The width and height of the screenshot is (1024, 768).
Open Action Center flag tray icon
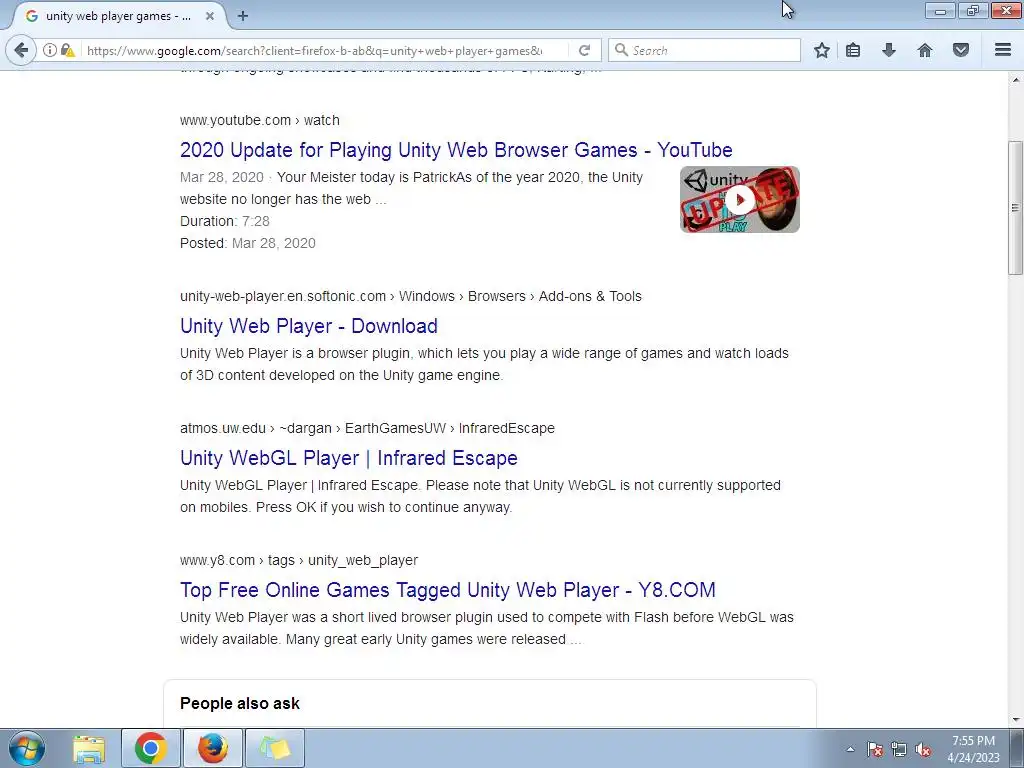point(874,749)
